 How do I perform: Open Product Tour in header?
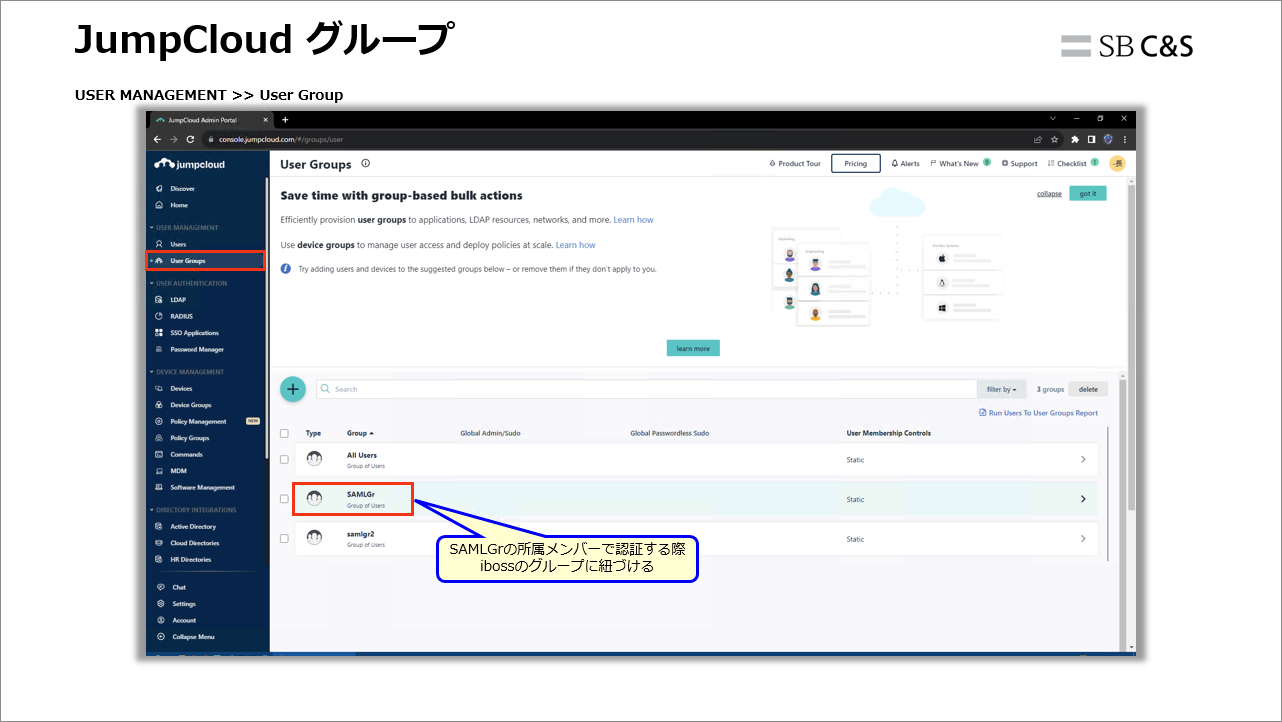795,163
